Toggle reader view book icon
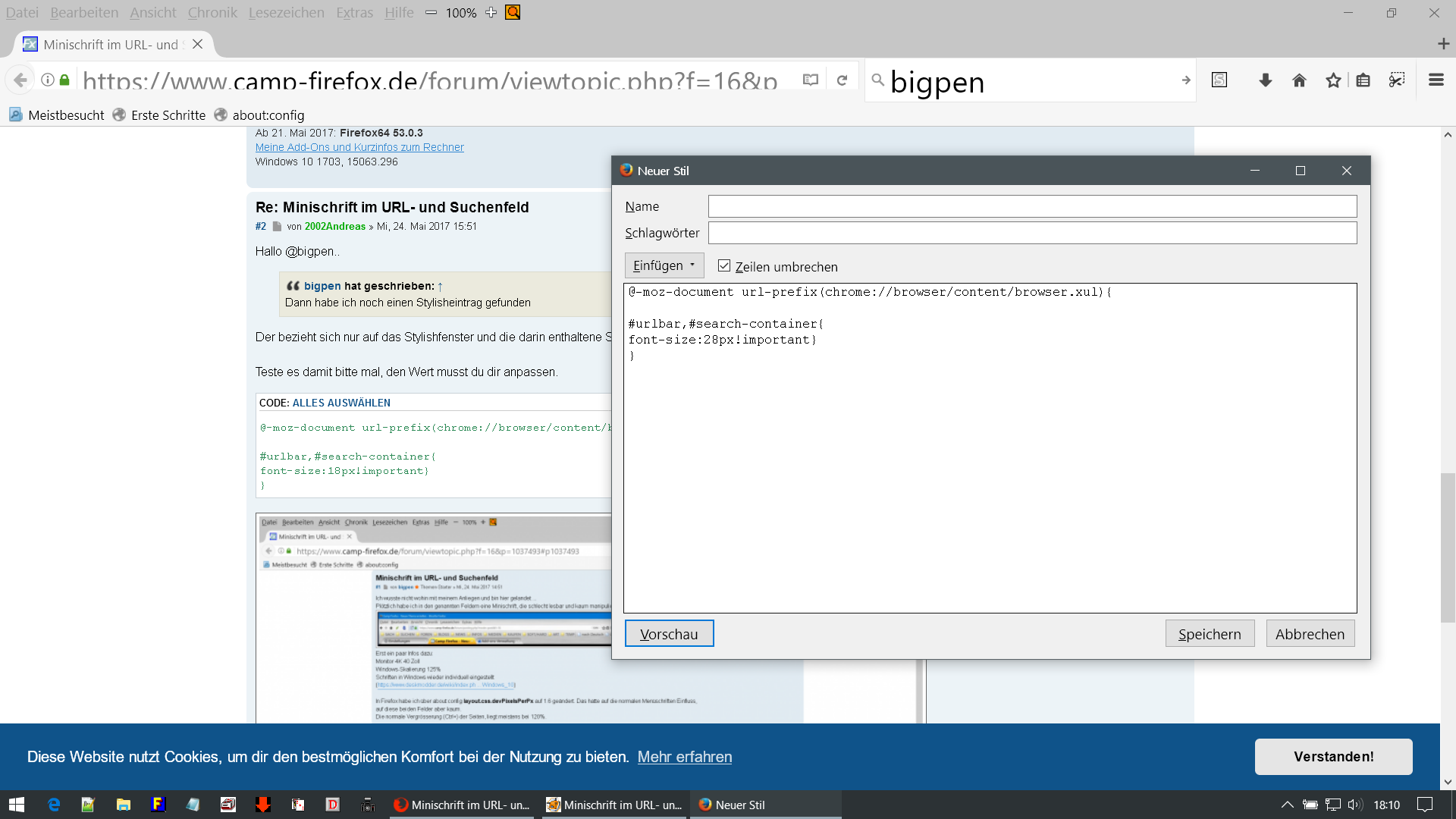The height and width of the screenshot is (819, 1456). coord(811,80)
